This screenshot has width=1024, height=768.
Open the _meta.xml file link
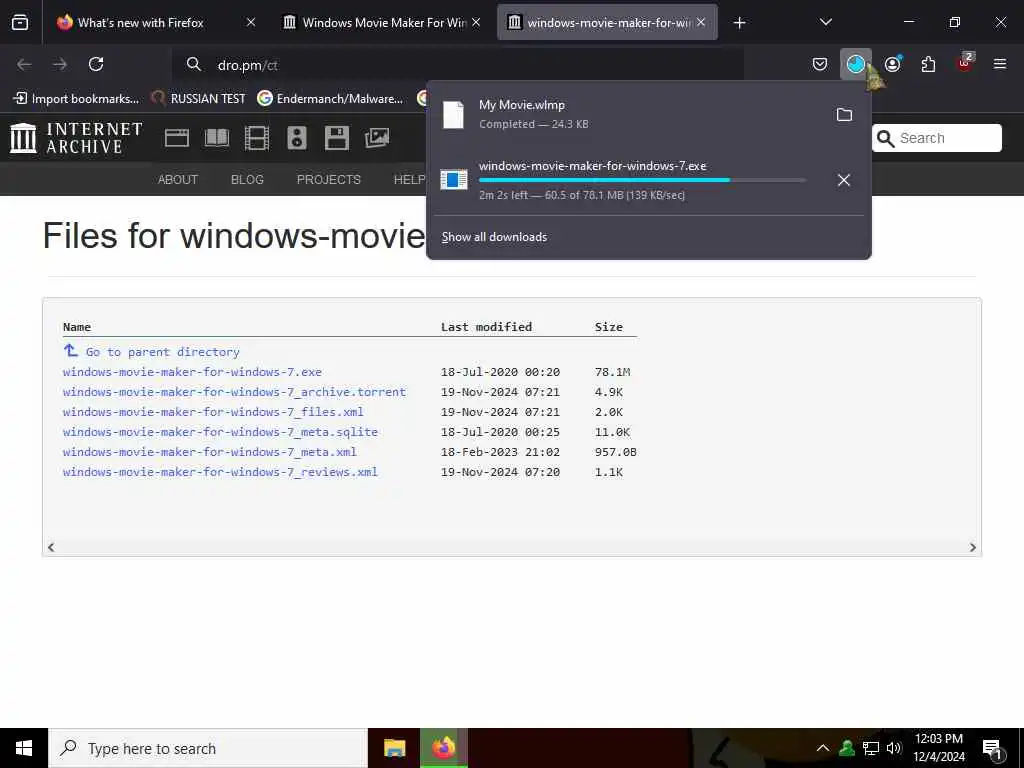coord(210,452)
